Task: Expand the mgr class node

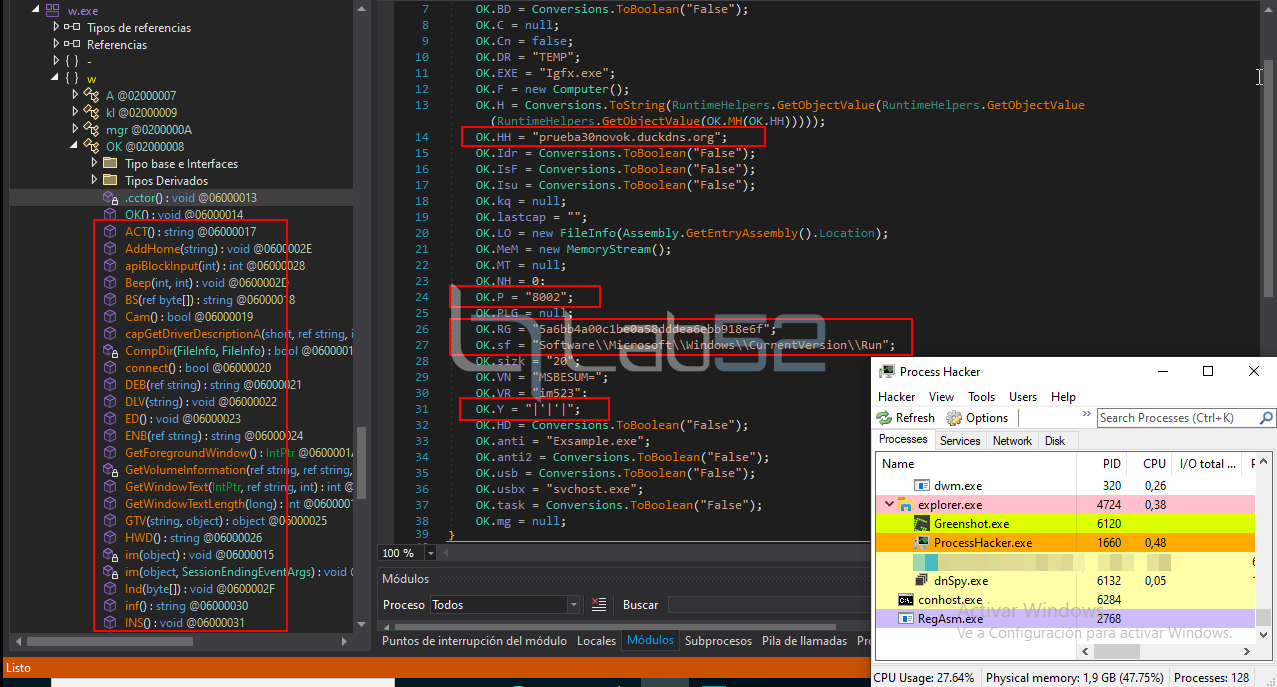Action: pos(76,130)
